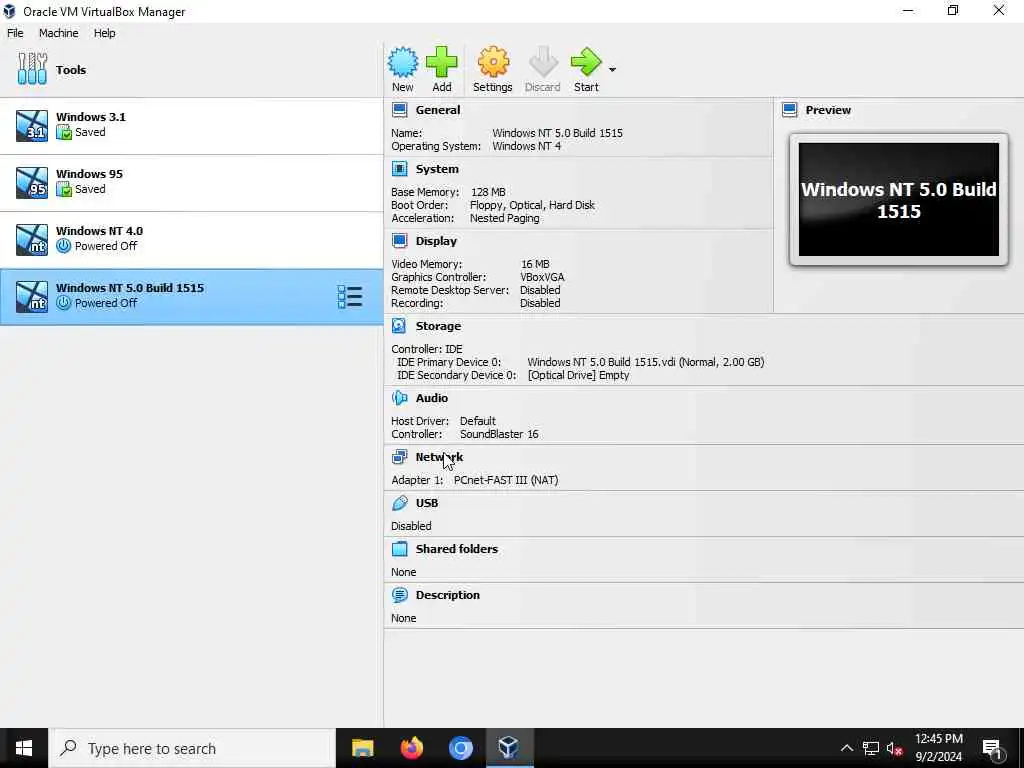Click the 'SoundBlaster 16' controller value
This screenshot has height=768, width=1024.
(499, 434)
